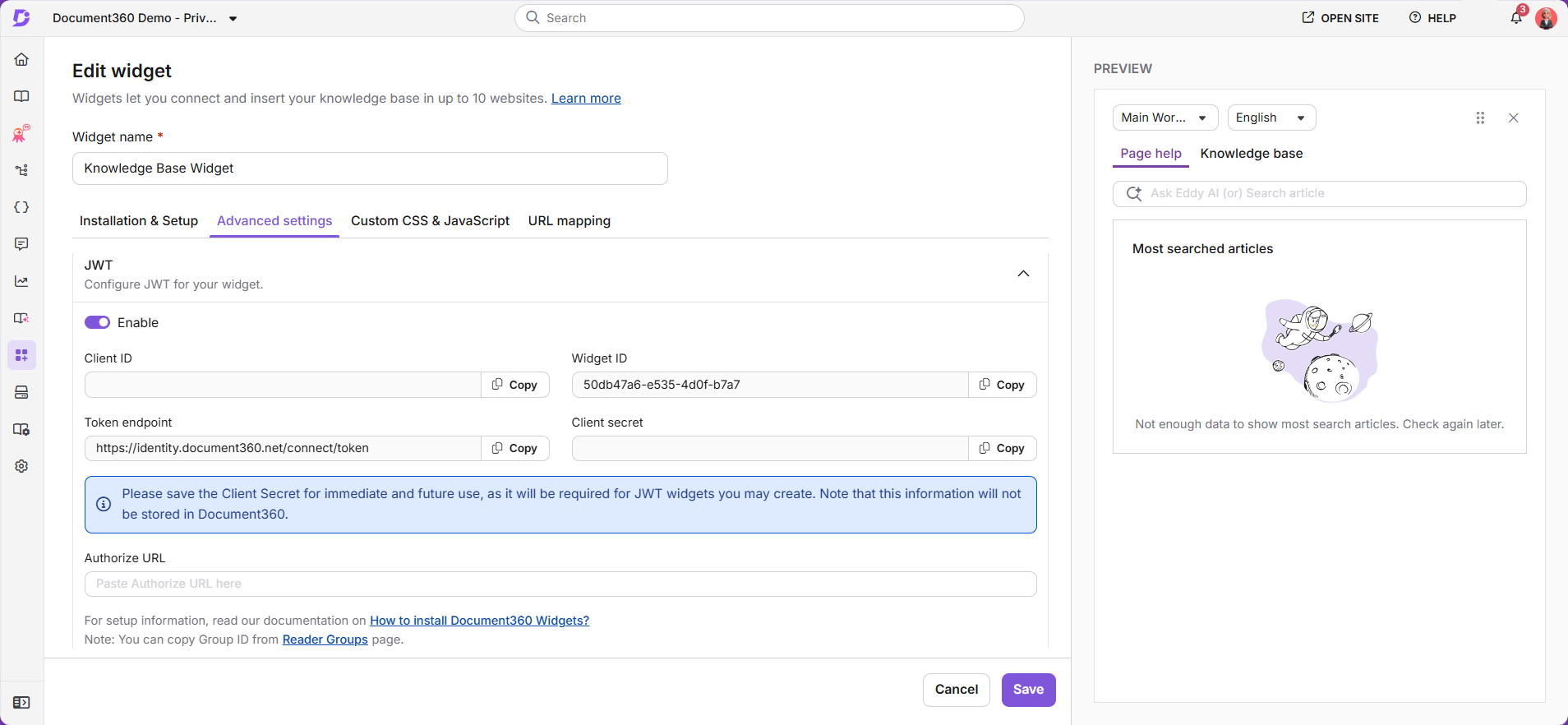Viewport: 1568px width, 725px height.
Task: Open the project switcher dropdown arrow
Action: click(x=233, y=18)
